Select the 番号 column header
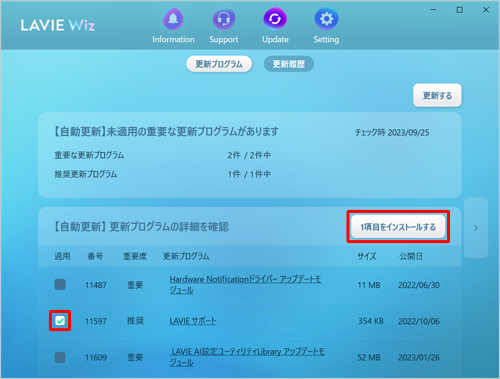 (x=95, y=256)
